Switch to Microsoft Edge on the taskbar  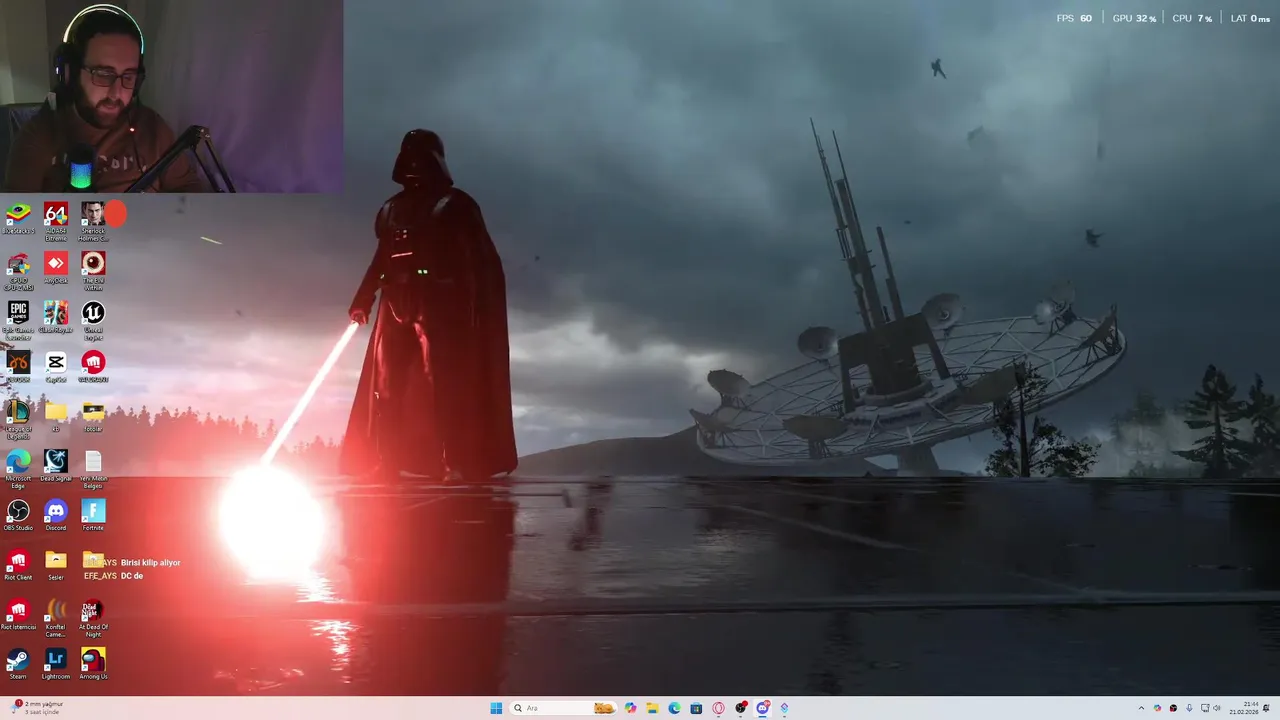point(674,708)
